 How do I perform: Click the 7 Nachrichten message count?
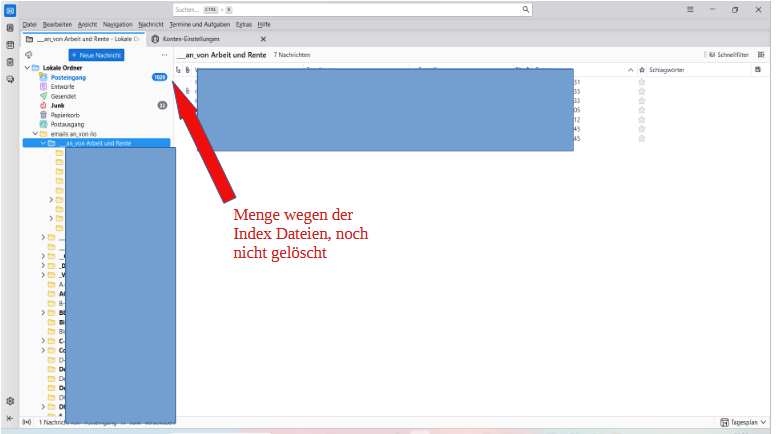coord(292,55)
